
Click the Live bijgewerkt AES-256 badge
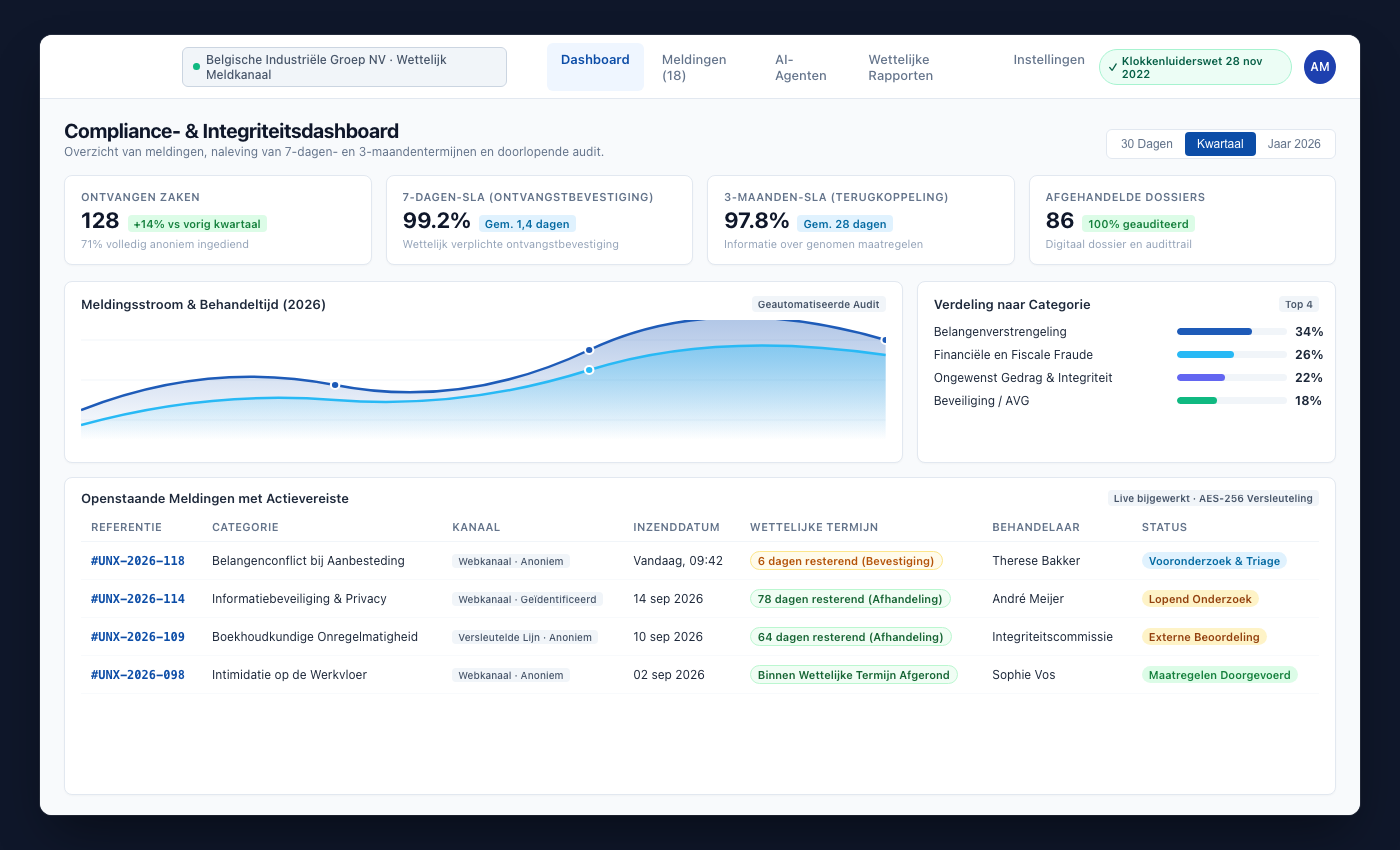(x=1212, y=498)
